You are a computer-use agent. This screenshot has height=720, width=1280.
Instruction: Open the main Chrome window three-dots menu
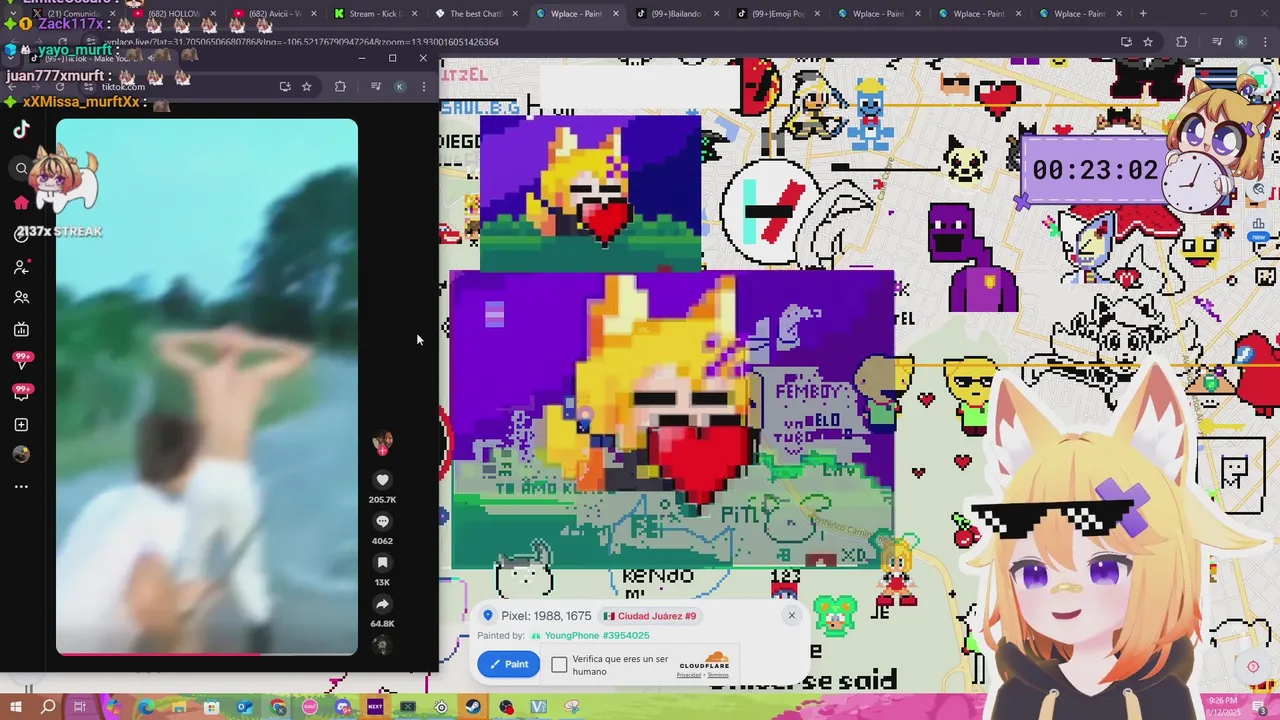click(1263, 42)
